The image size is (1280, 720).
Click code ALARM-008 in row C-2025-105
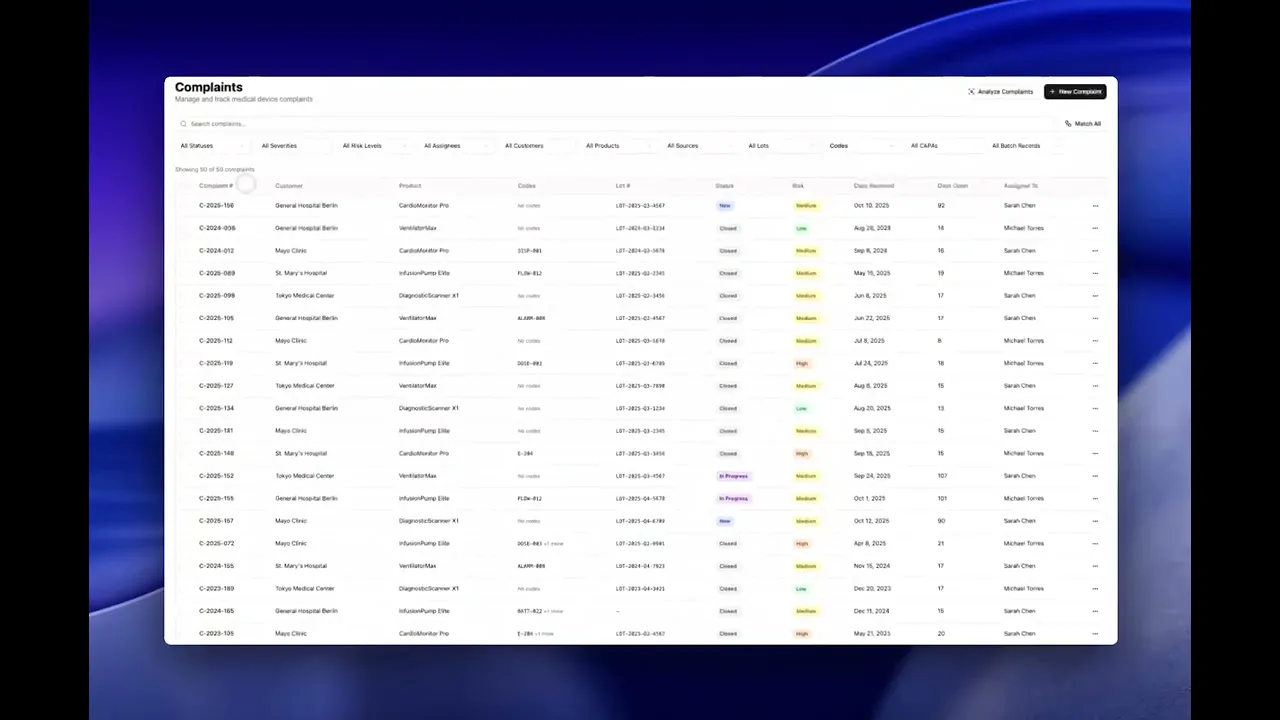pyautogui.click(x=531, y=318)
